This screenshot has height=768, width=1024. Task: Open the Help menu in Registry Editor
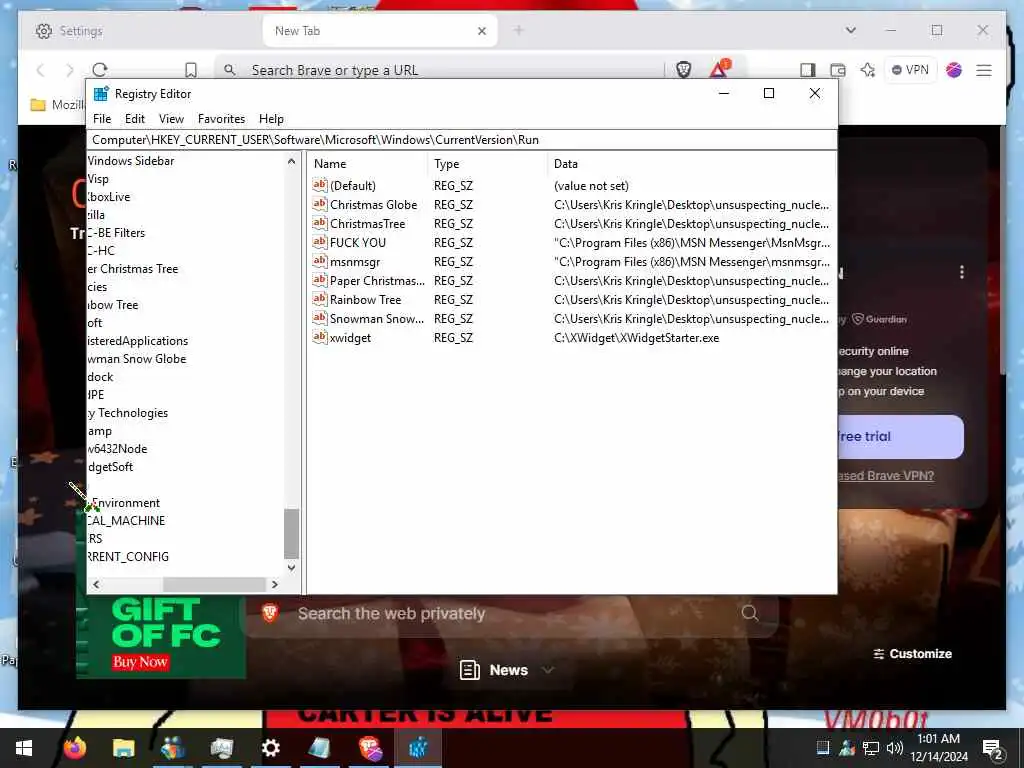click(x=271, y=119)
